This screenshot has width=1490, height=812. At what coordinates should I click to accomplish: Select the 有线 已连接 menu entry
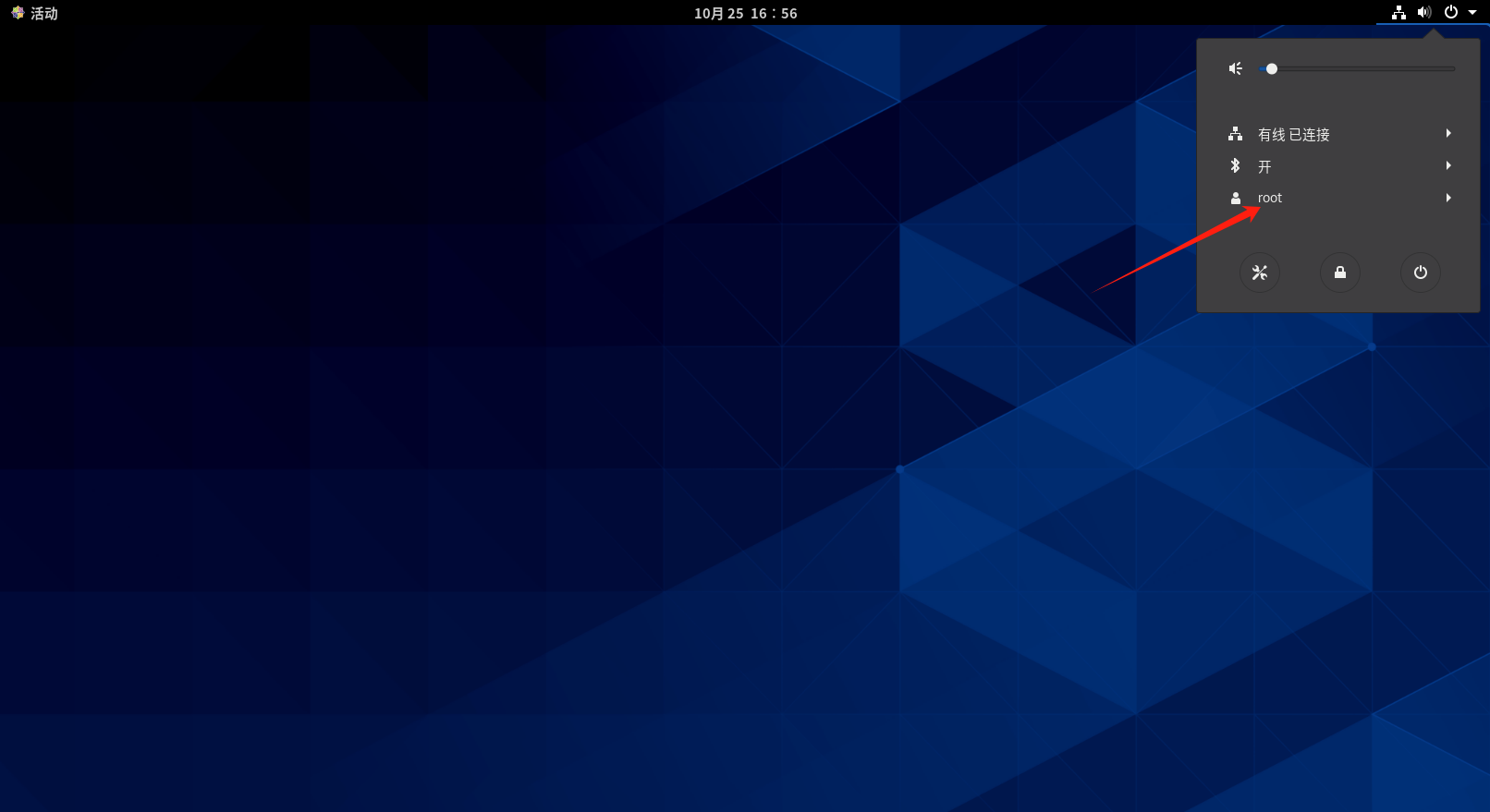coord(1293,135)
